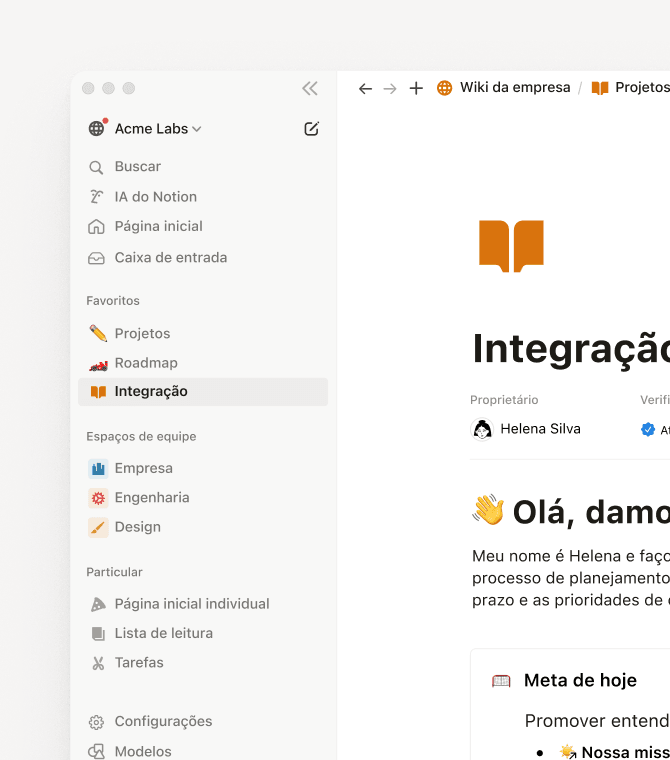Create a new page with compose icon
Screen dimensions: 670x760
tap(311, 128)
